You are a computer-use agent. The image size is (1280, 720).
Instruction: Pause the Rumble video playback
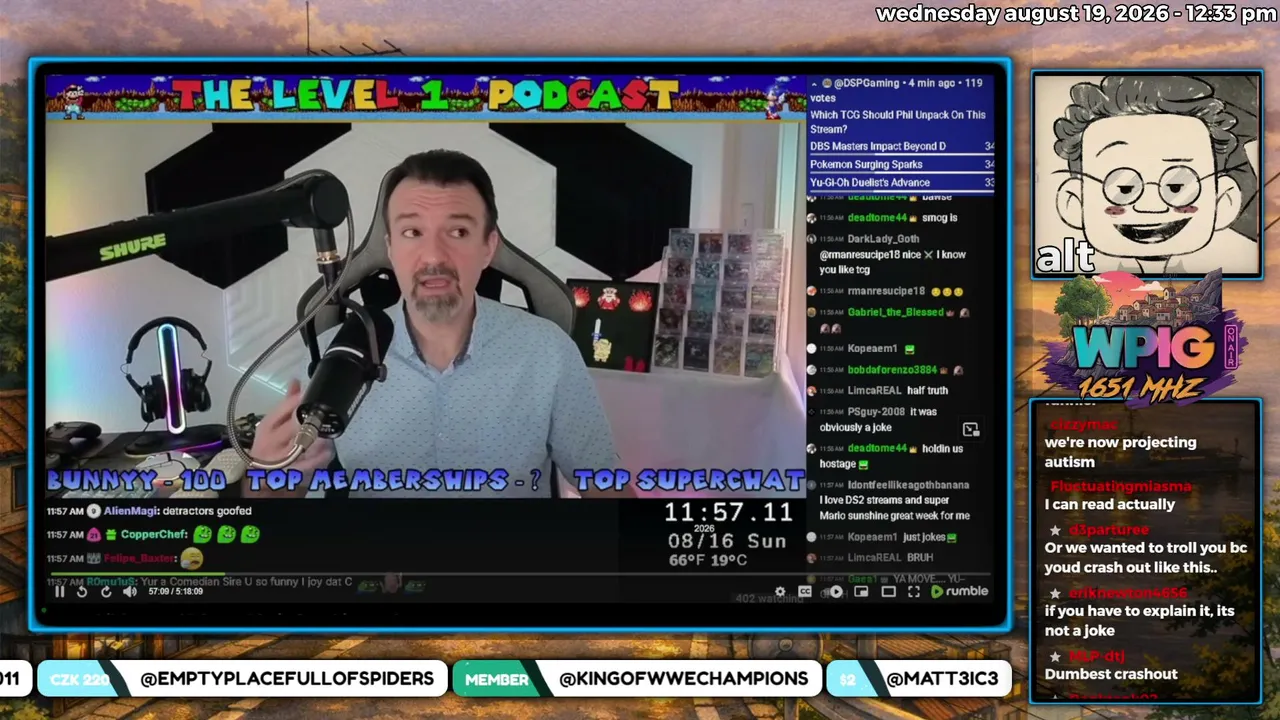pyautogui.click(x=59, y=591)
